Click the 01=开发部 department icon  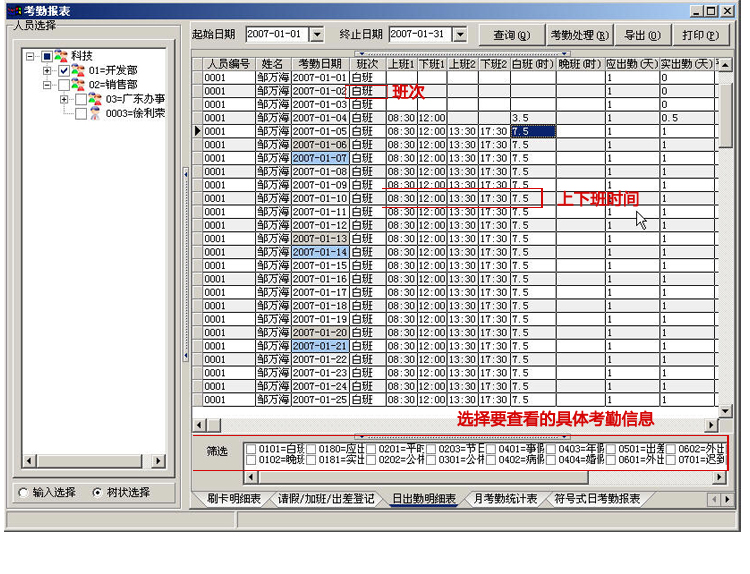(x=79, y=71)
